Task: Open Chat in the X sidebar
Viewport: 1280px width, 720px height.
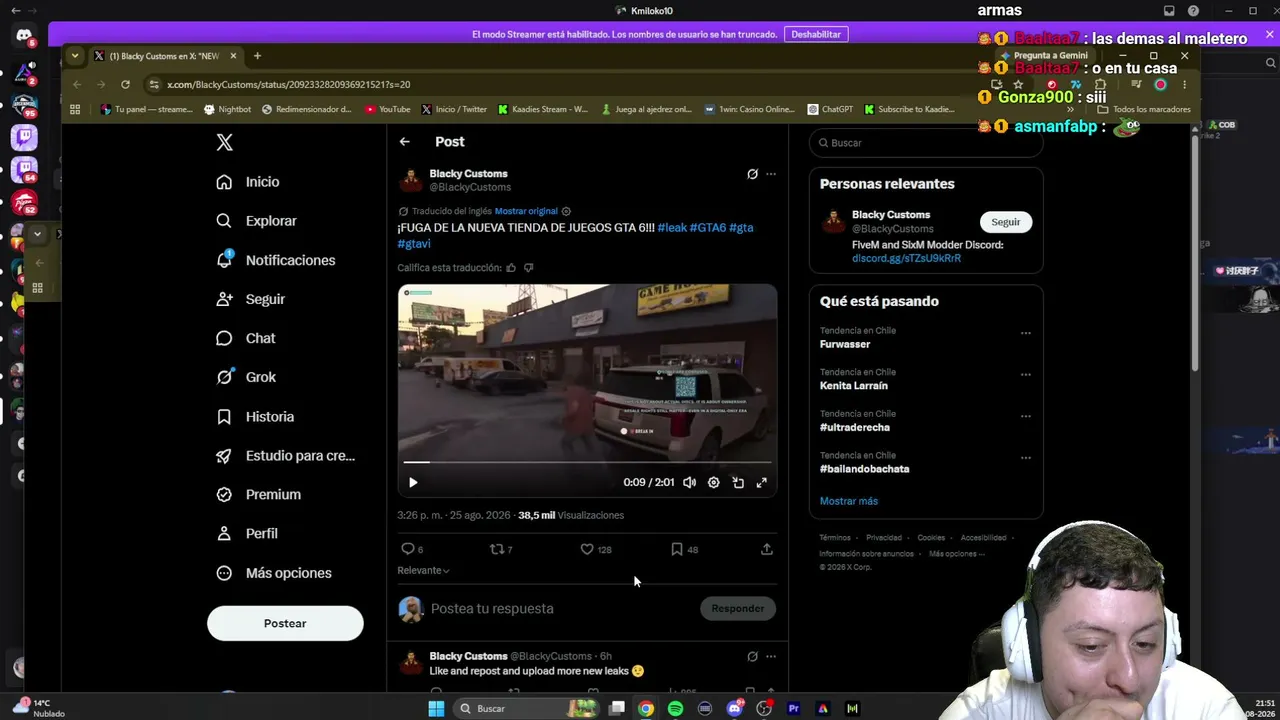Action: [x=246, y=338]
